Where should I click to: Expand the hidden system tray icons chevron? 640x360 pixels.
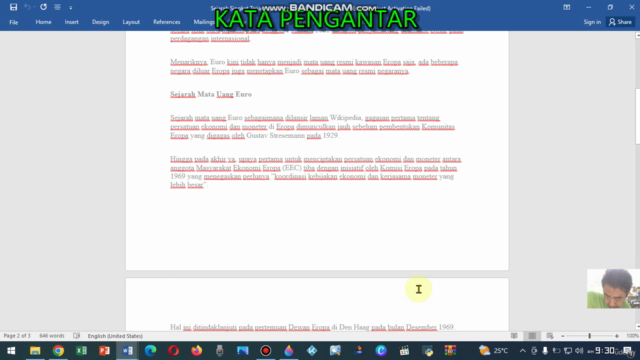[x=522, y=351]
